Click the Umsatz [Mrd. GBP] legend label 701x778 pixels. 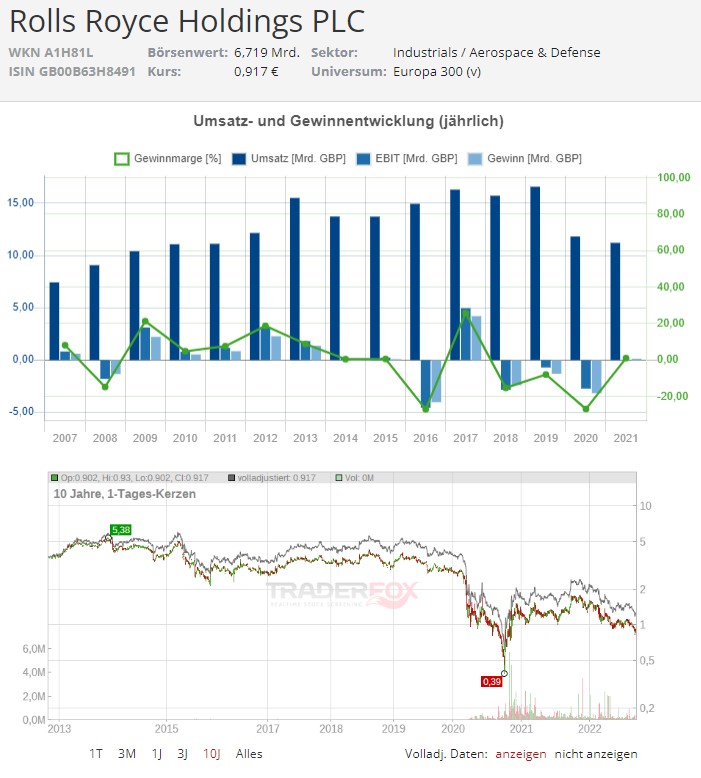click(298, 159)
